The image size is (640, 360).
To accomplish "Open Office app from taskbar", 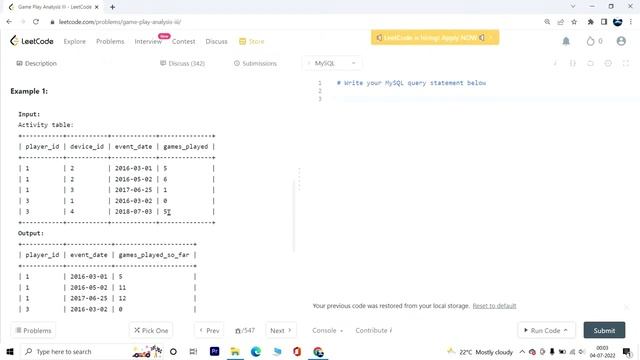I will pos(297,351).
